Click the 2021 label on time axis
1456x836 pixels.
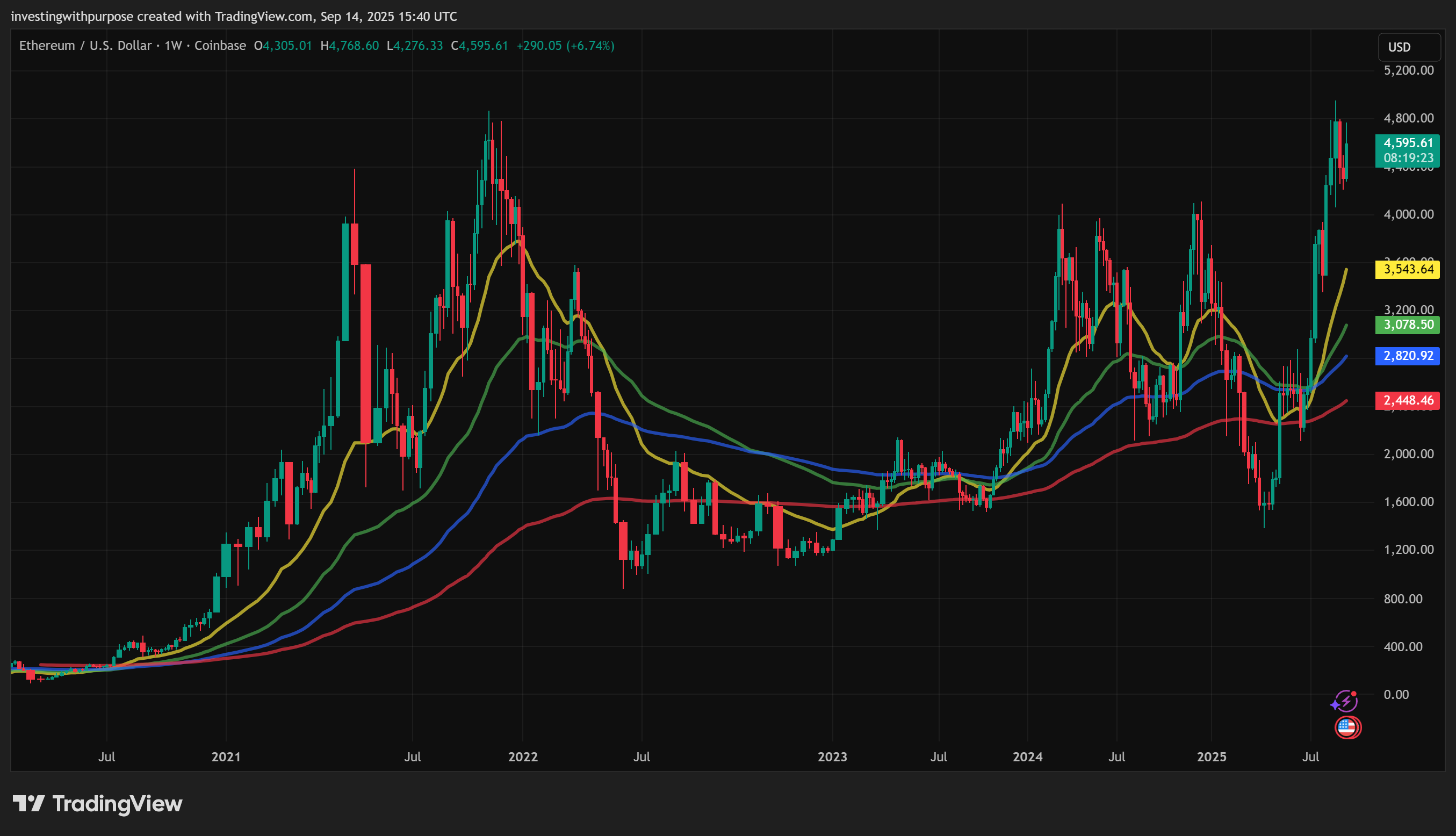point(226,757)
